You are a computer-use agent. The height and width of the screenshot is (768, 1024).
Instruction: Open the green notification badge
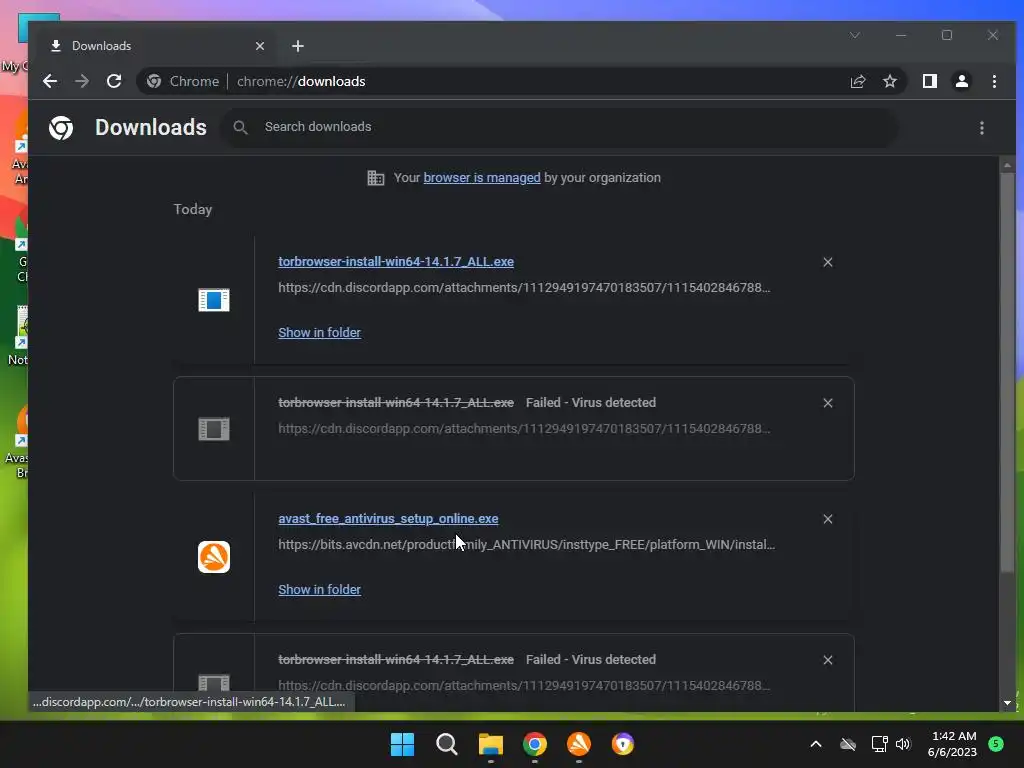point(996,744)
